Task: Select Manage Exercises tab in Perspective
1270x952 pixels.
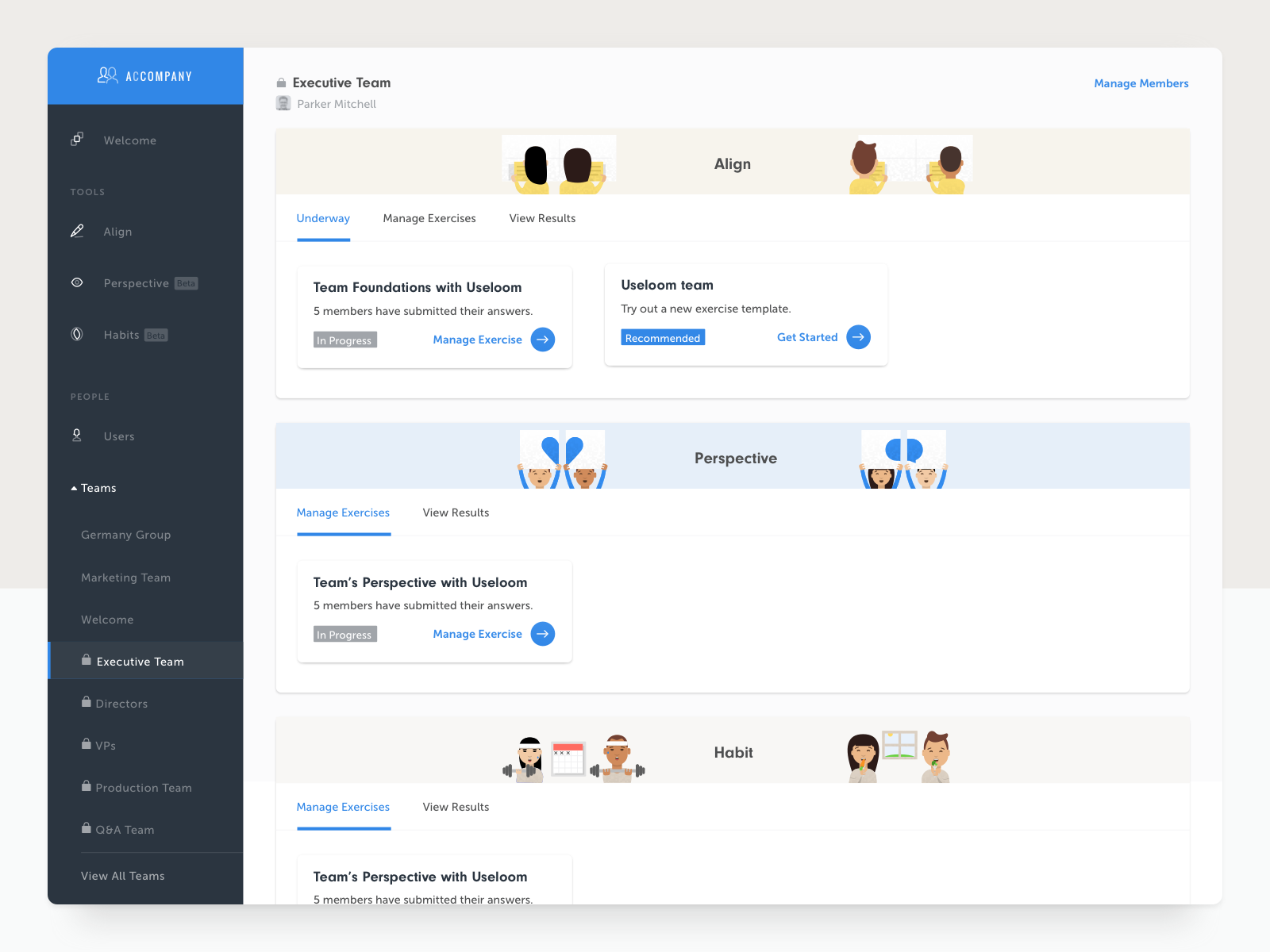Action: (x=343, y=512)
